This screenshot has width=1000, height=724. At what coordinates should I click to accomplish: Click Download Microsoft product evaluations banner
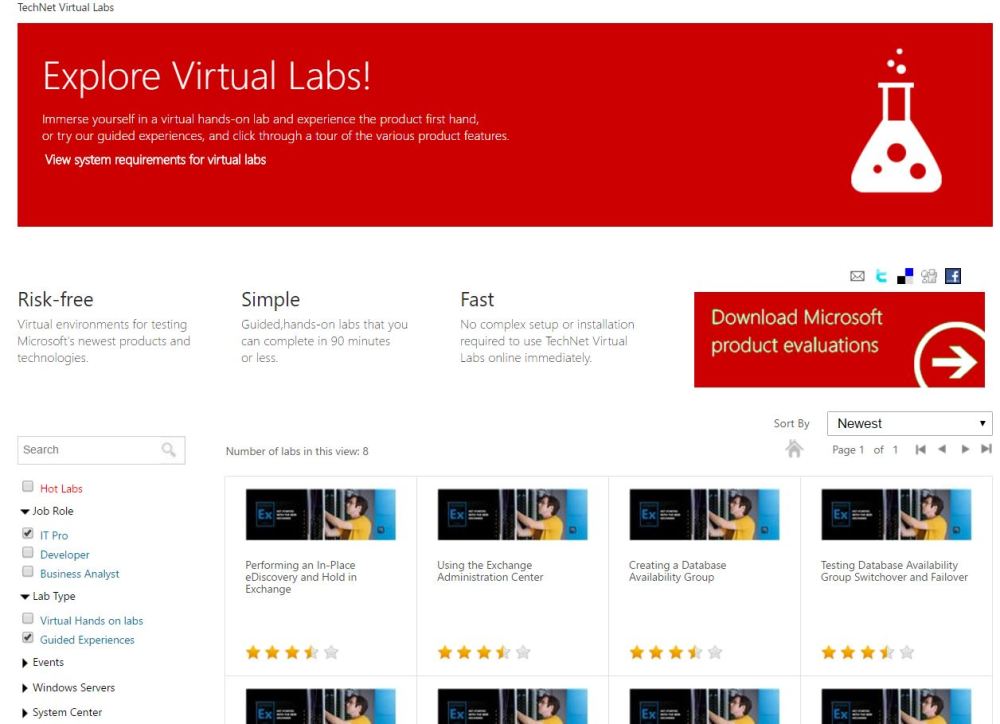tap(839, 339)
